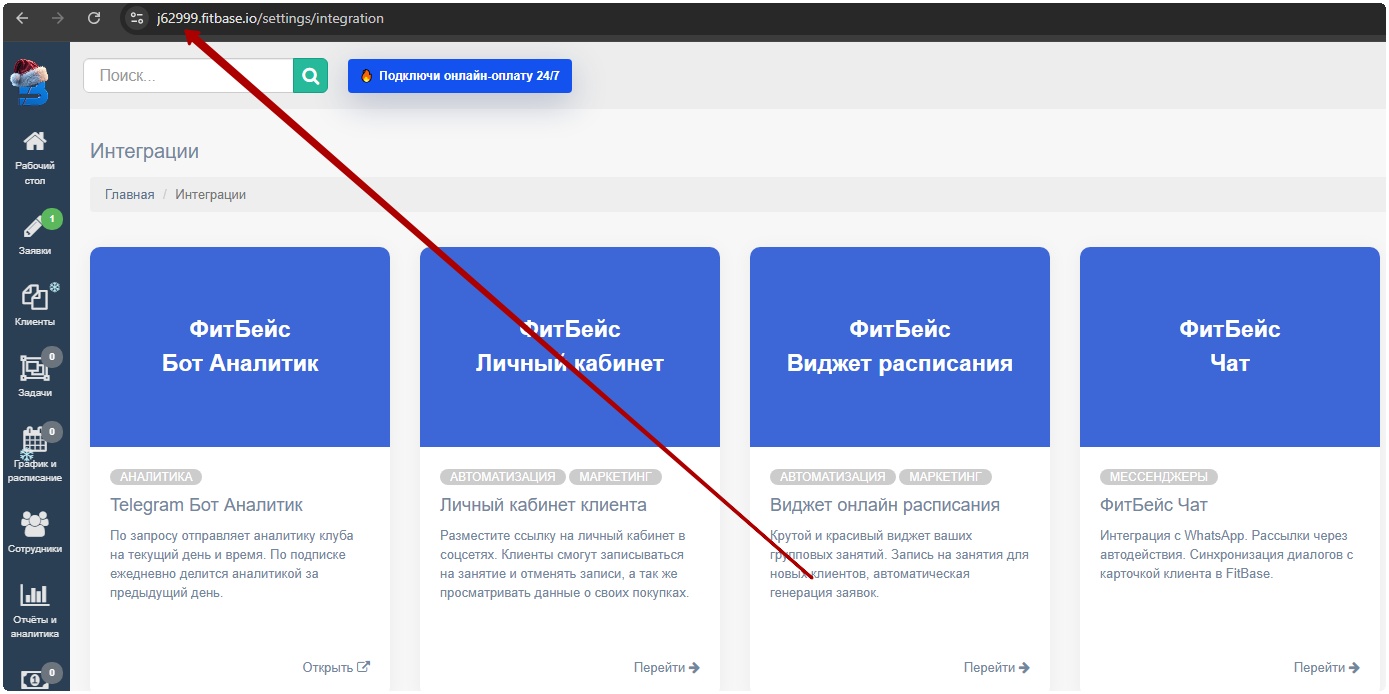This screenshot has width=1389, height=694.
Task: Click Подключи онлайн-оплату 24/7 button
Action: pyautogui.click(x=460, y=76)
